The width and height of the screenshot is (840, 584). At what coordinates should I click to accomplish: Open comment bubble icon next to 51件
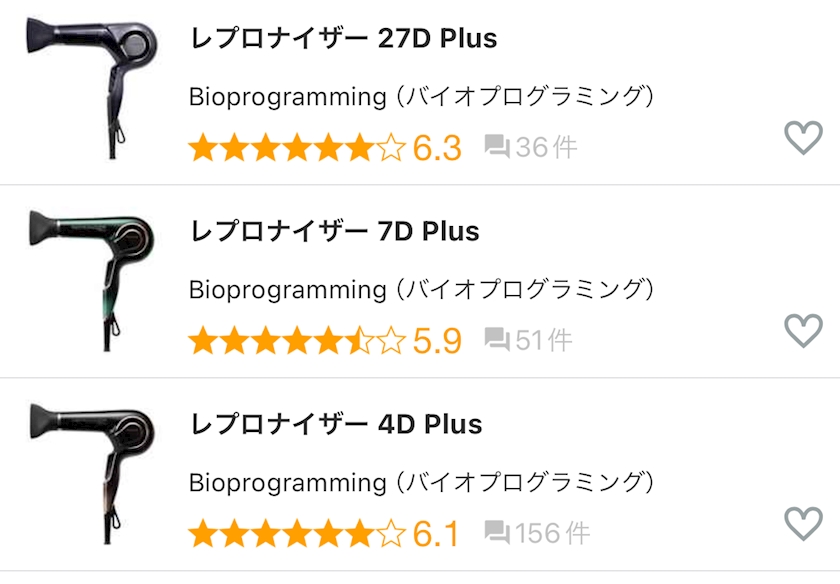497,340
